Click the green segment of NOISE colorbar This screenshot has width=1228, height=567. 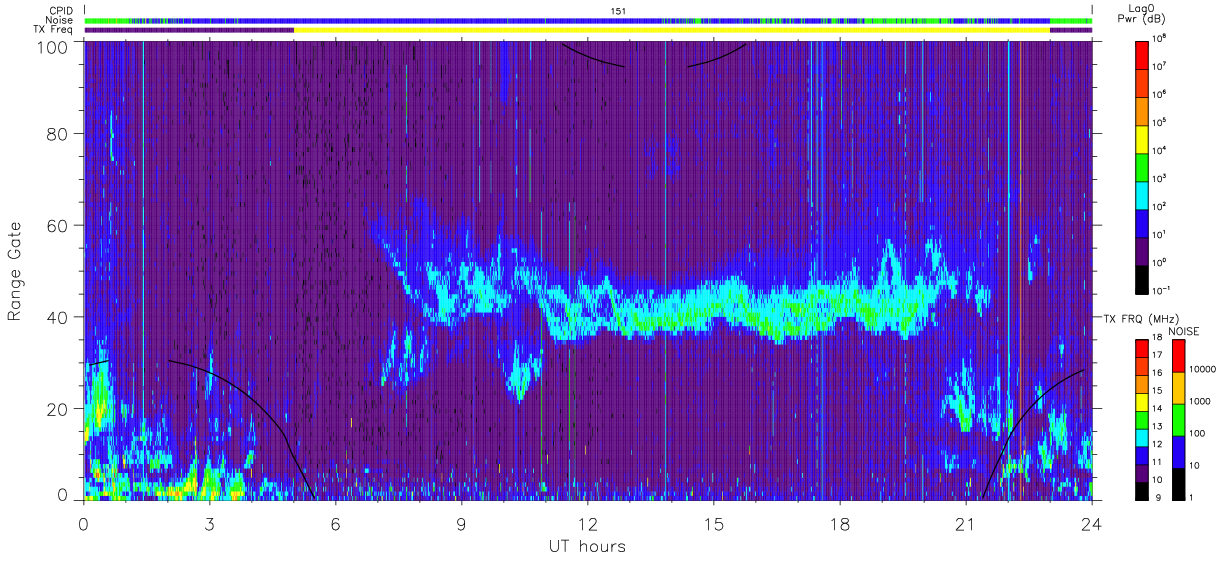[1178, 420]
